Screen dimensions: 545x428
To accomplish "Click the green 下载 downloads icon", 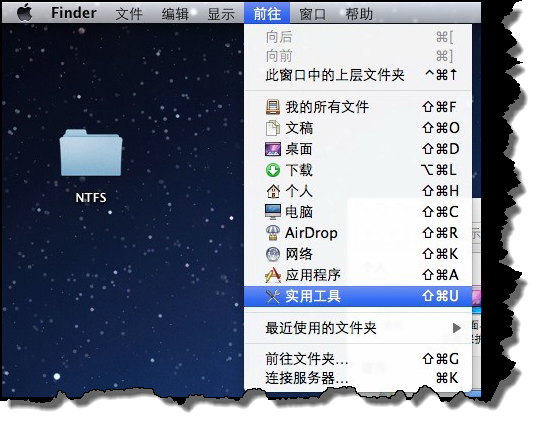I will [x=273, y=170].
